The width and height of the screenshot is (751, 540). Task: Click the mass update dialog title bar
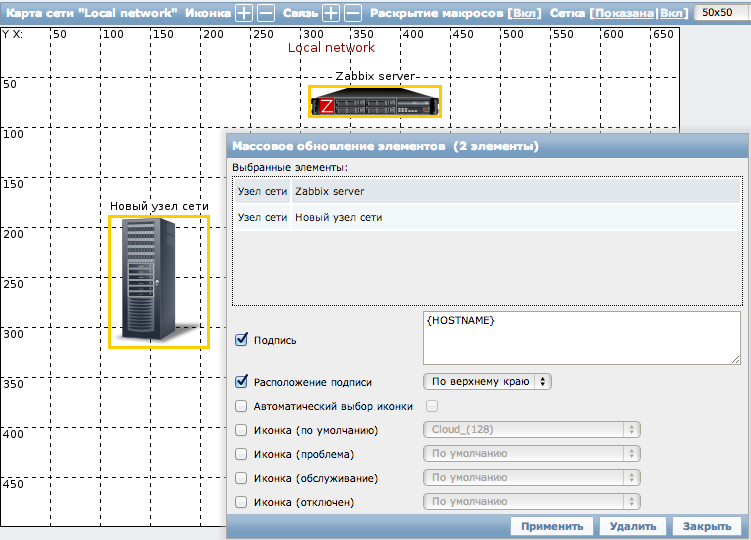(x=487, y=146)
